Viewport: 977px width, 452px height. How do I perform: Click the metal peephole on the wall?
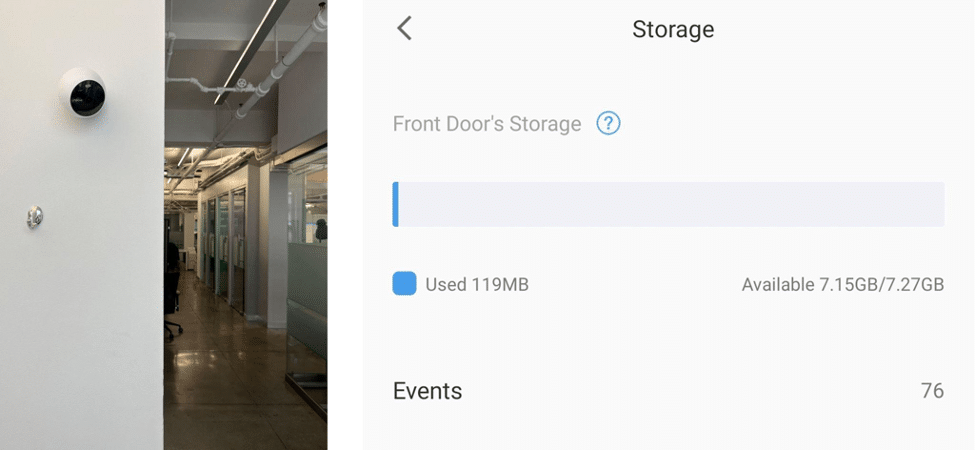[35, 216]
